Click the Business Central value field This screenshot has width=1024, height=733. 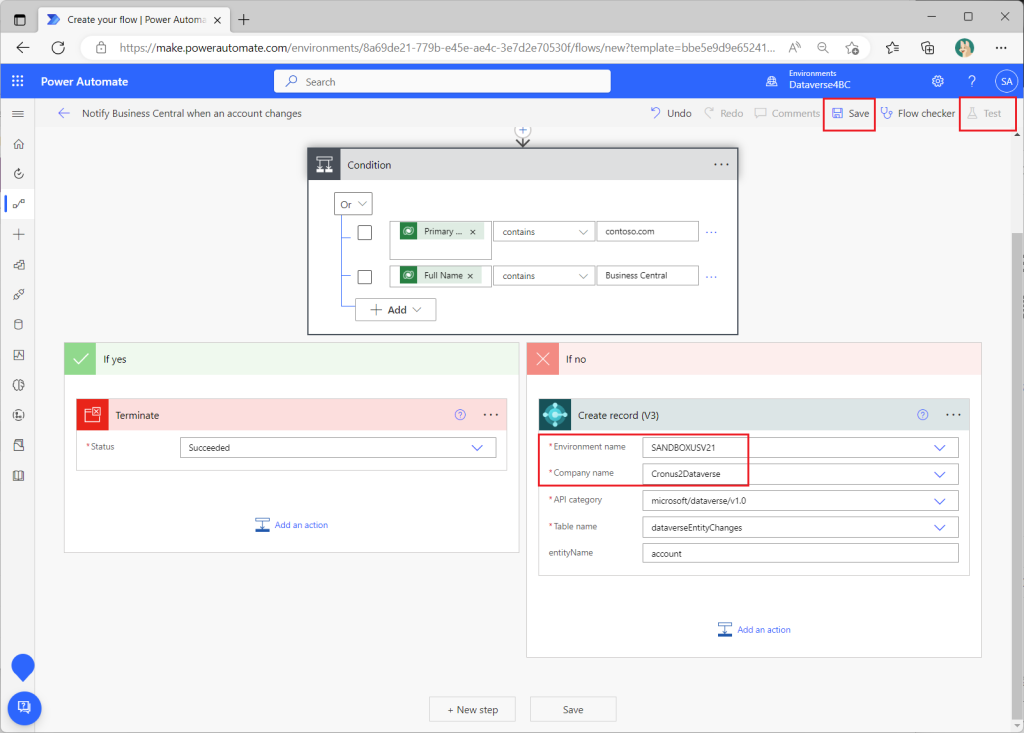point(647,276)
